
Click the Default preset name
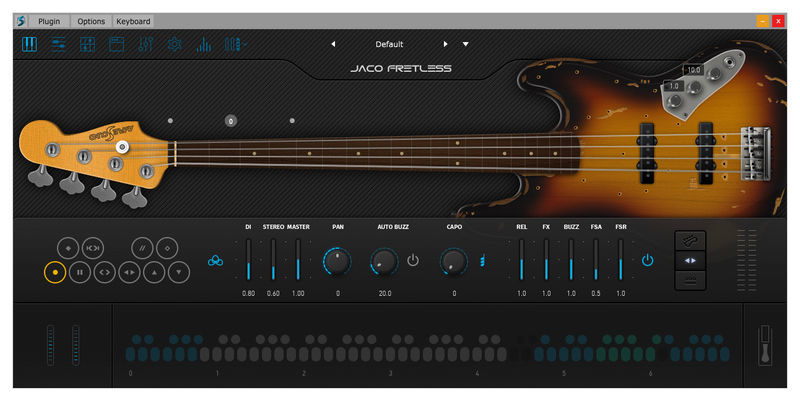(389, 44)
